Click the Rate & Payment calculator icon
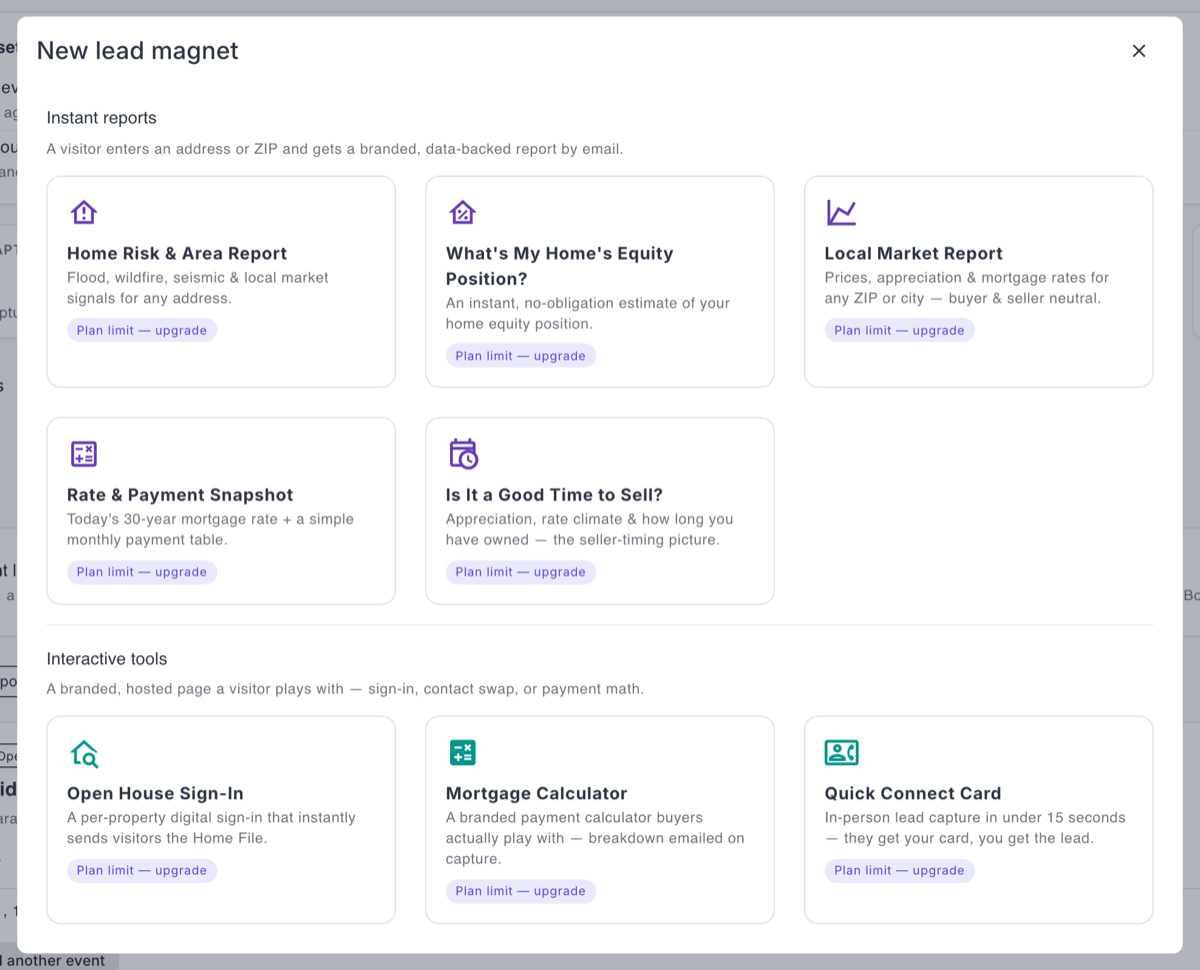 click(84, 454)
